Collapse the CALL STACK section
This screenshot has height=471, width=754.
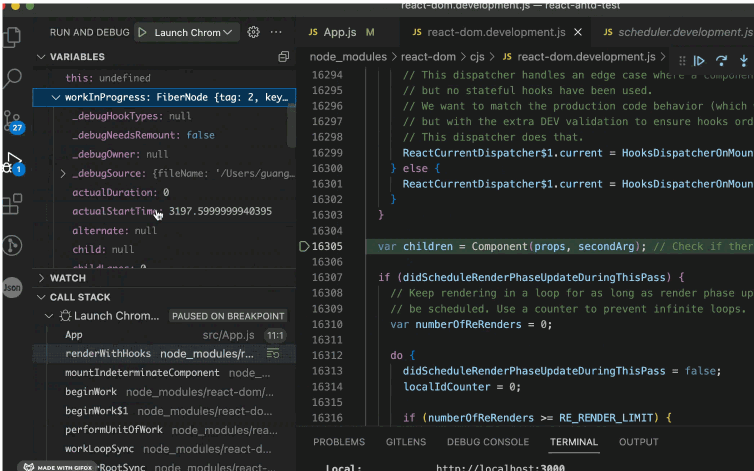[41, 297]
